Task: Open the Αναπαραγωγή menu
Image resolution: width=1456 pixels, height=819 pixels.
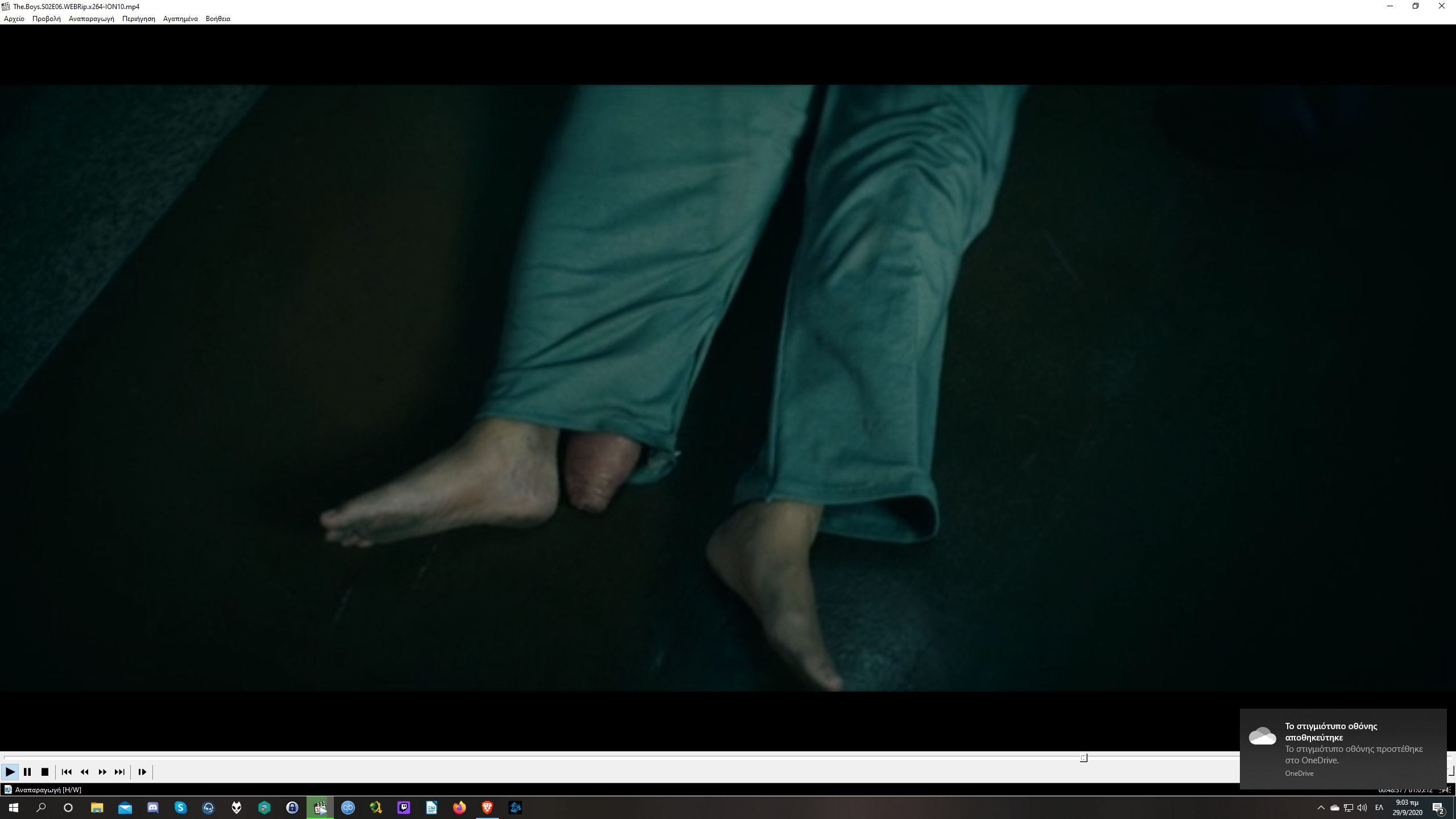Action: coord(92,19)
